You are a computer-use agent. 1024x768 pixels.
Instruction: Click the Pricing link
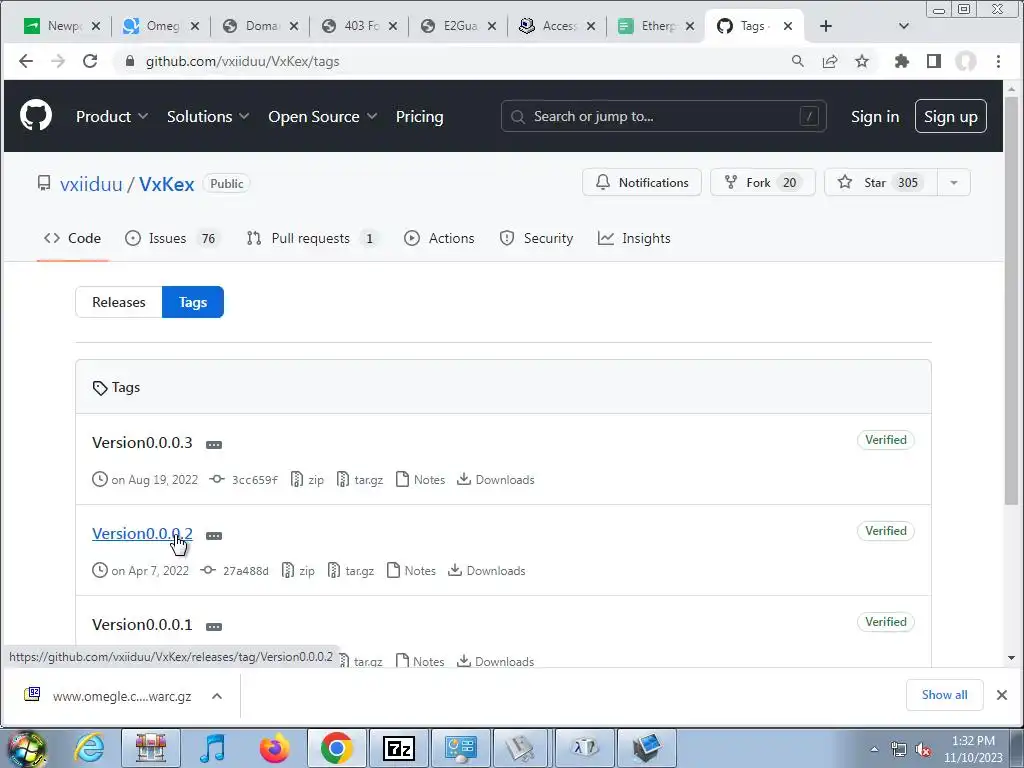tap(419, 116)
